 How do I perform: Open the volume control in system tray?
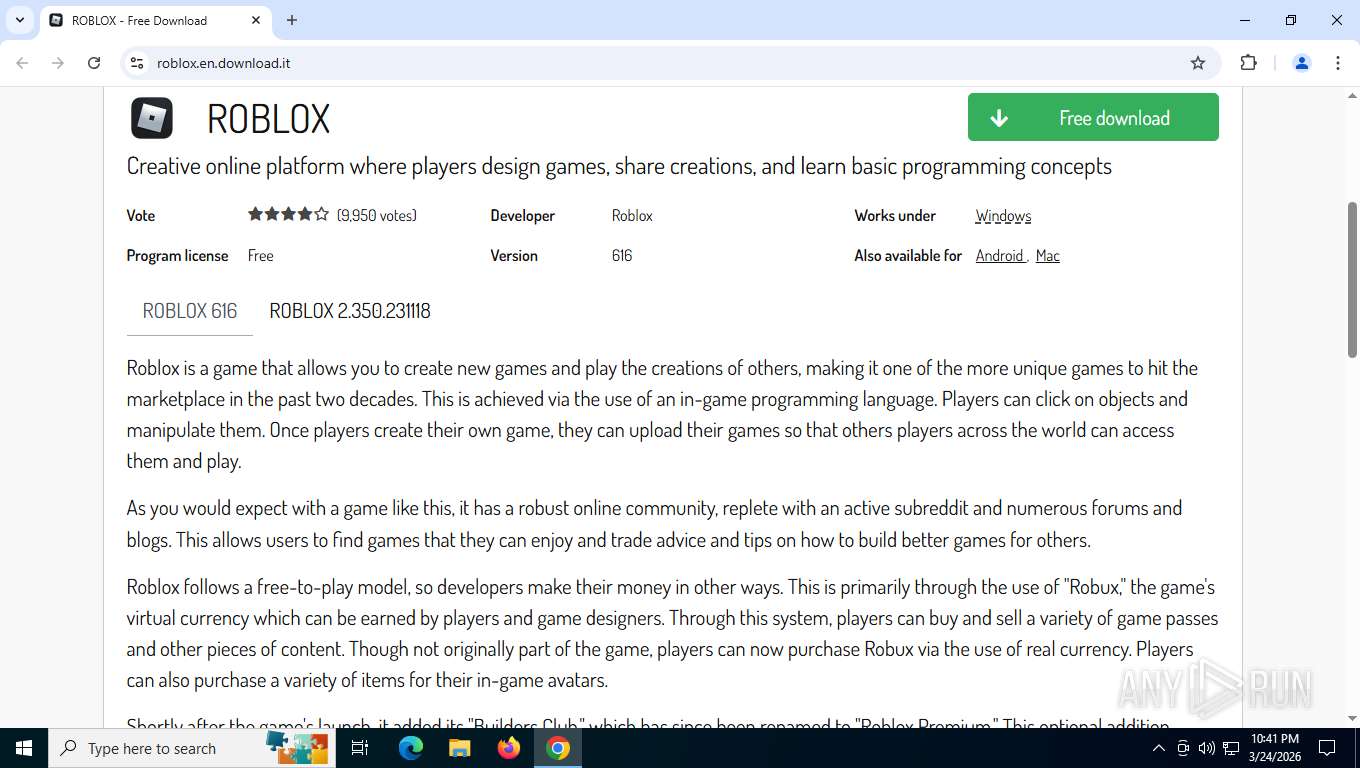(1206, 748)
